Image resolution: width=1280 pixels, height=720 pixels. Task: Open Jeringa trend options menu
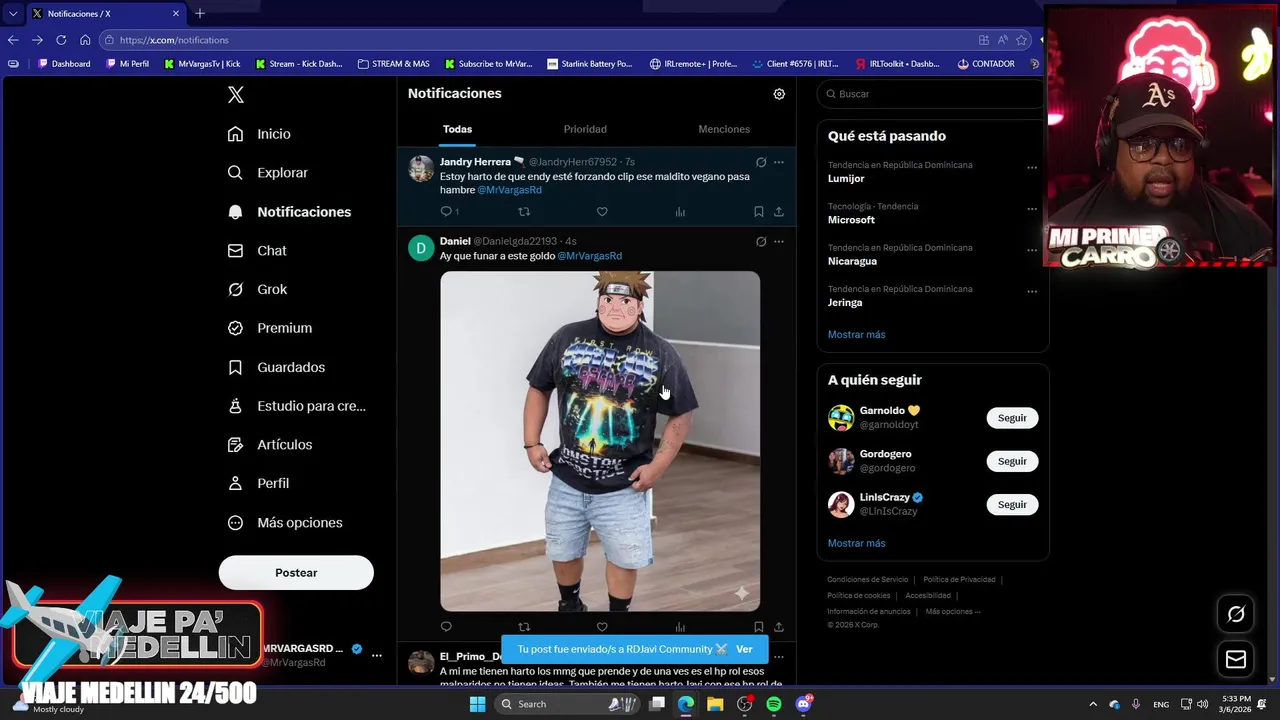1032,292
